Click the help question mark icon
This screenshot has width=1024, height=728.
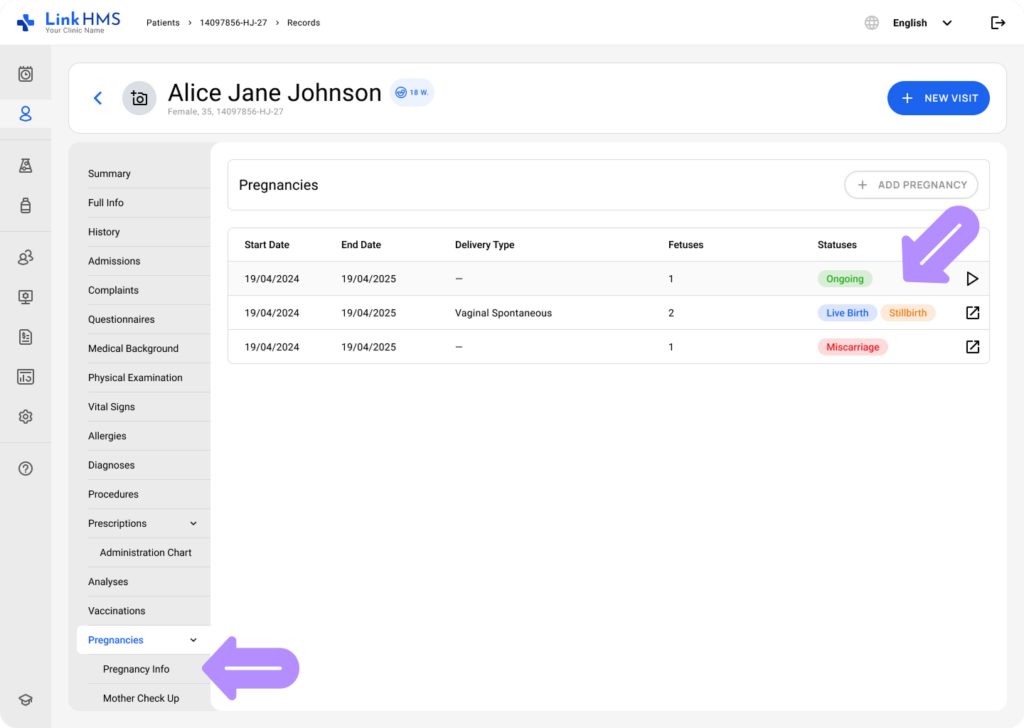pos(26,469)
